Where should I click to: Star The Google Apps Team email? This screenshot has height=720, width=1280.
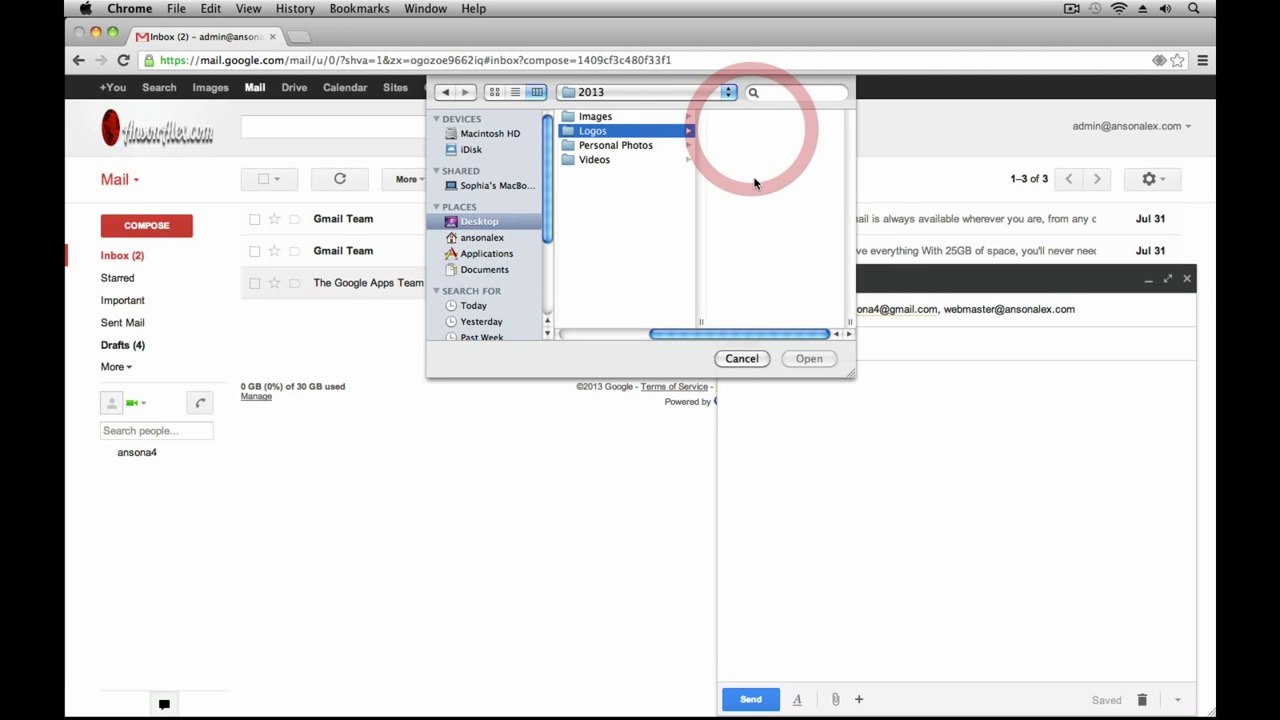click(274, 283)
